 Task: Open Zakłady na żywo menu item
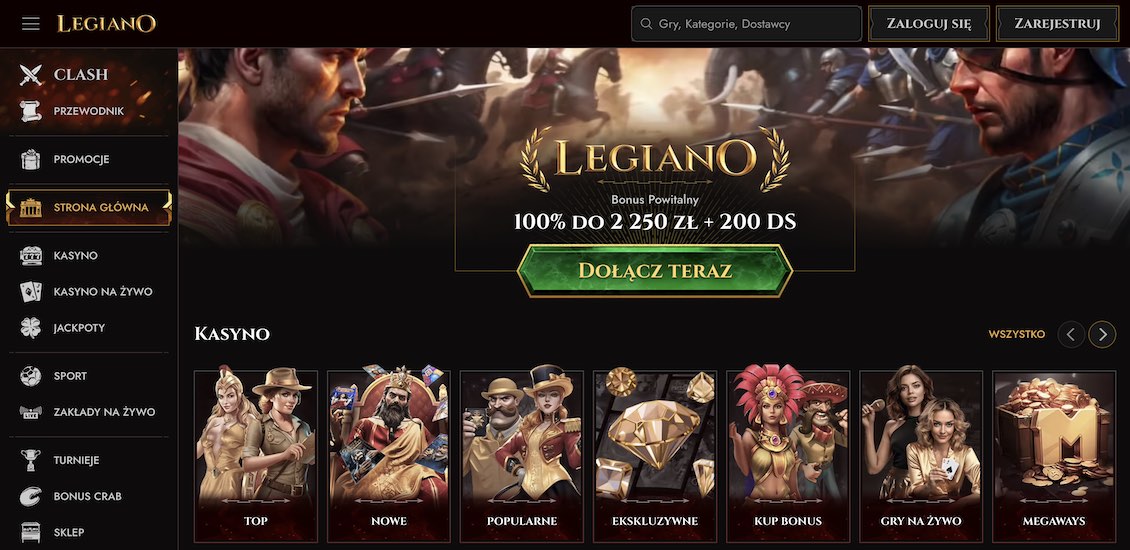point(89,412)
